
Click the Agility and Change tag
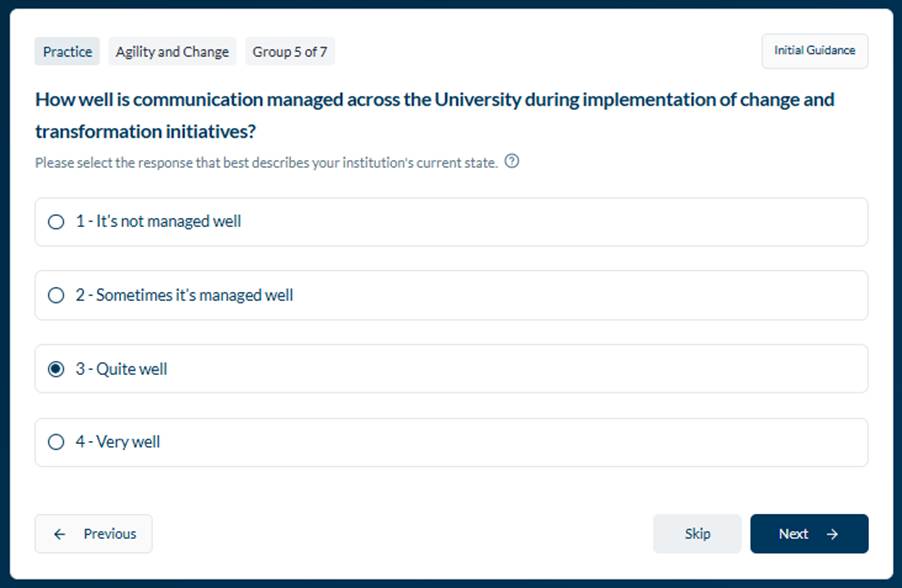pyautogui.click(x=172, y=52)
